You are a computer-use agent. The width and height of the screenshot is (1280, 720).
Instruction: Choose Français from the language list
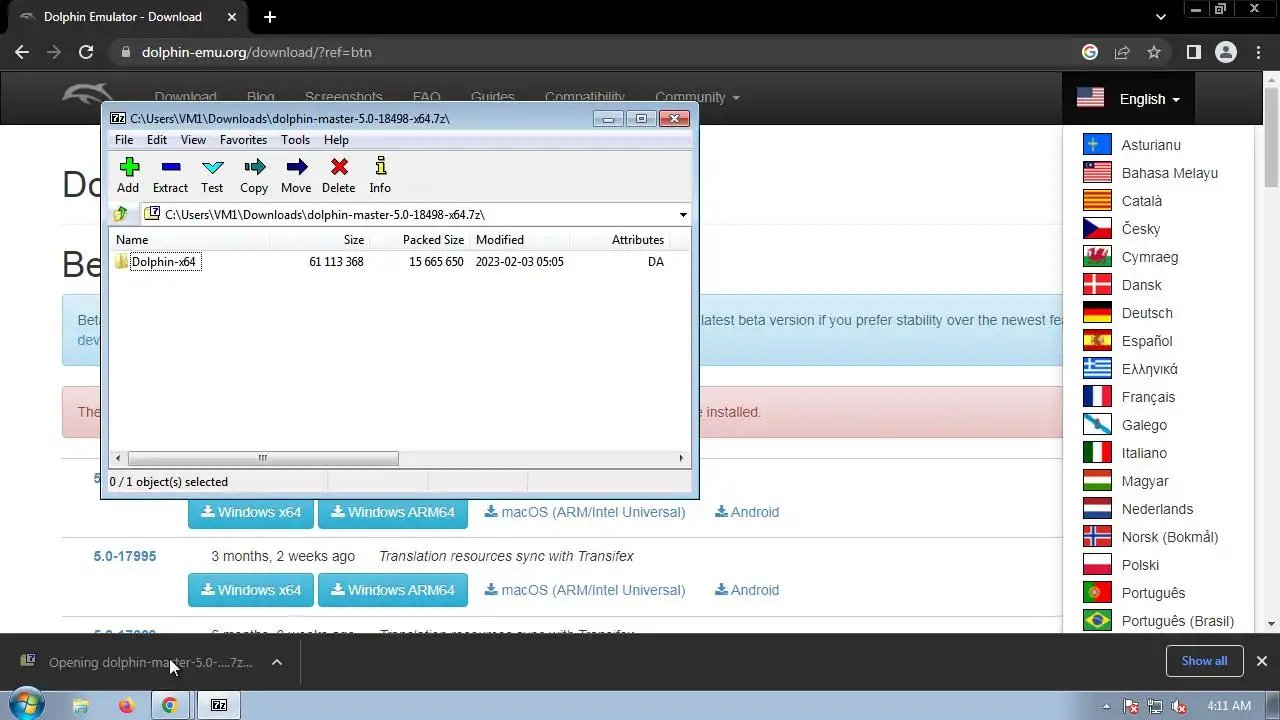pyautogui.click(x=1148, y=397)
